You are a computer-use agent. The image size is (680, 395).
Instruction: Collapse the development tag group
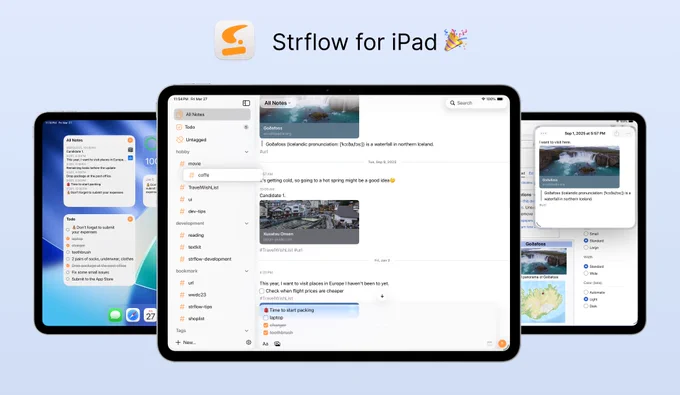coord(246,223)
